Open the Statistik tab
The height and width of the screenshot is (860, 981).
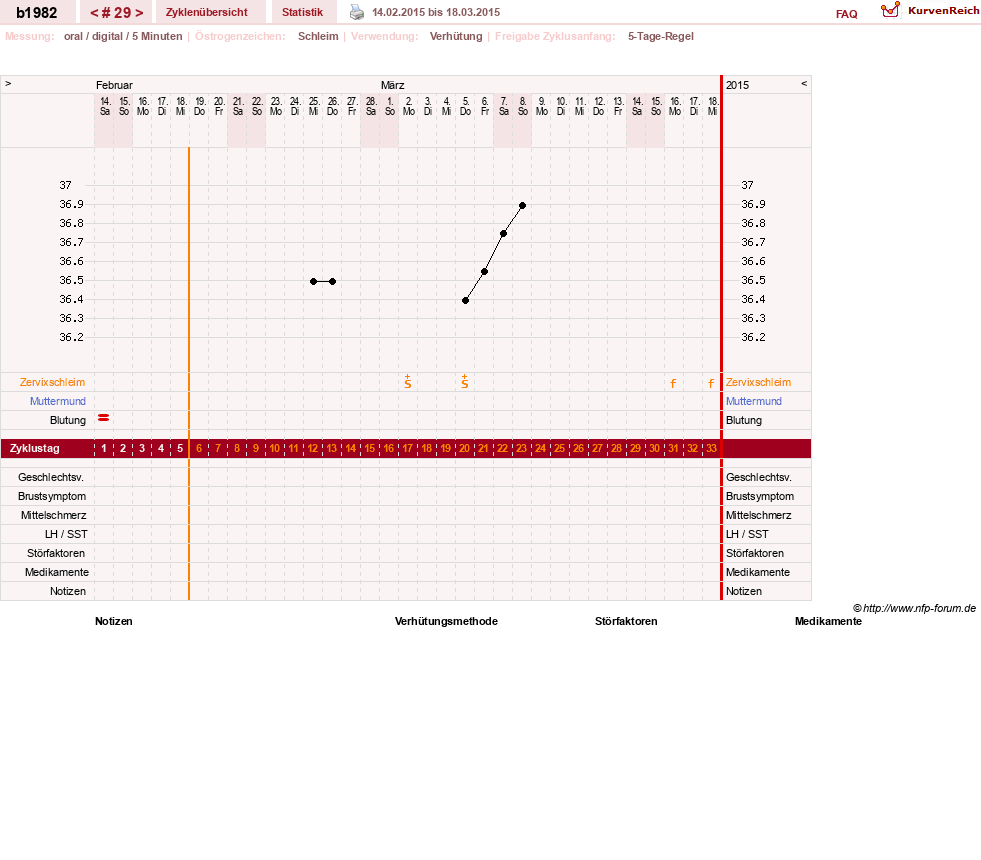coord(302,12)
